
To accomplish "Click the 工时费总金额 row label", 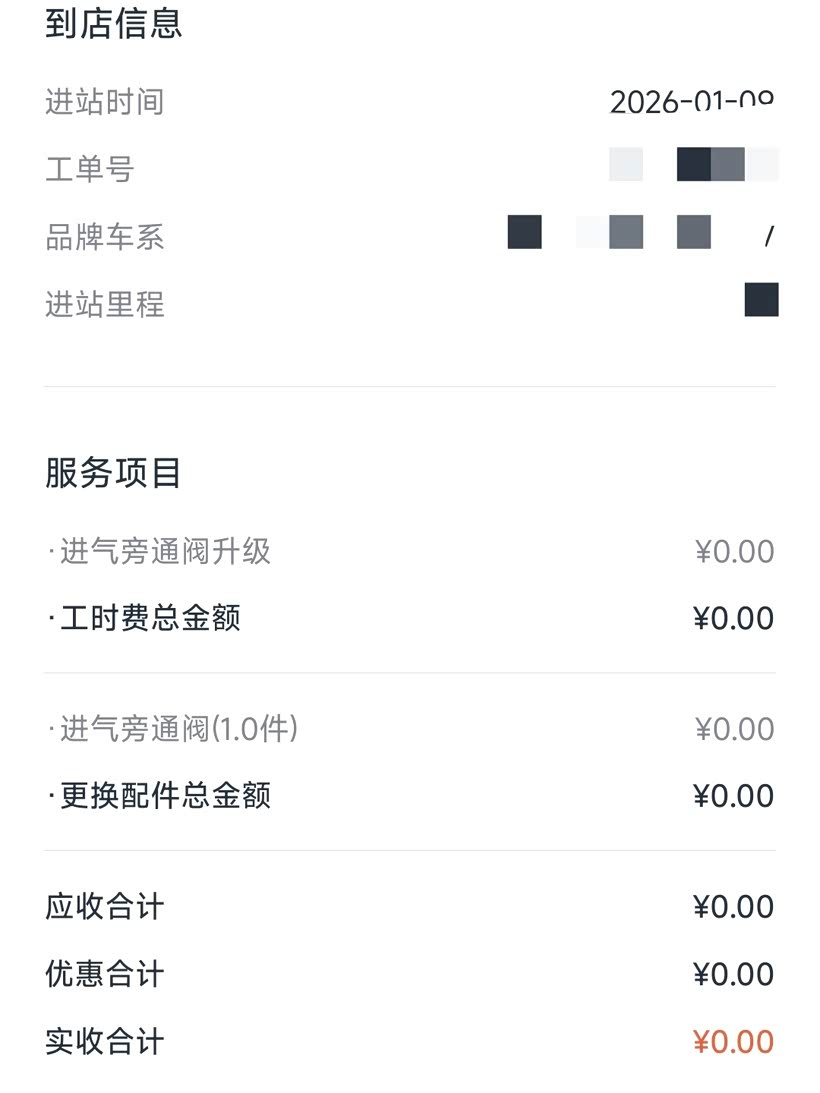I will [x=145, y=618].
